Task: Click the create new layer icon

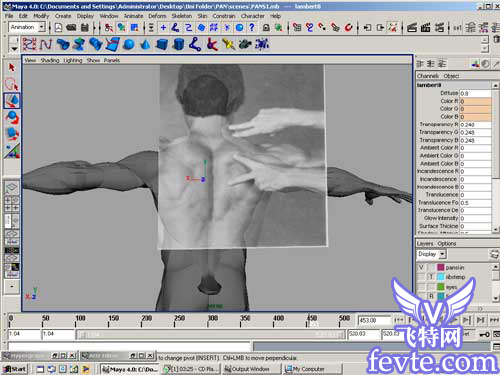Action: tap(495, 254)
